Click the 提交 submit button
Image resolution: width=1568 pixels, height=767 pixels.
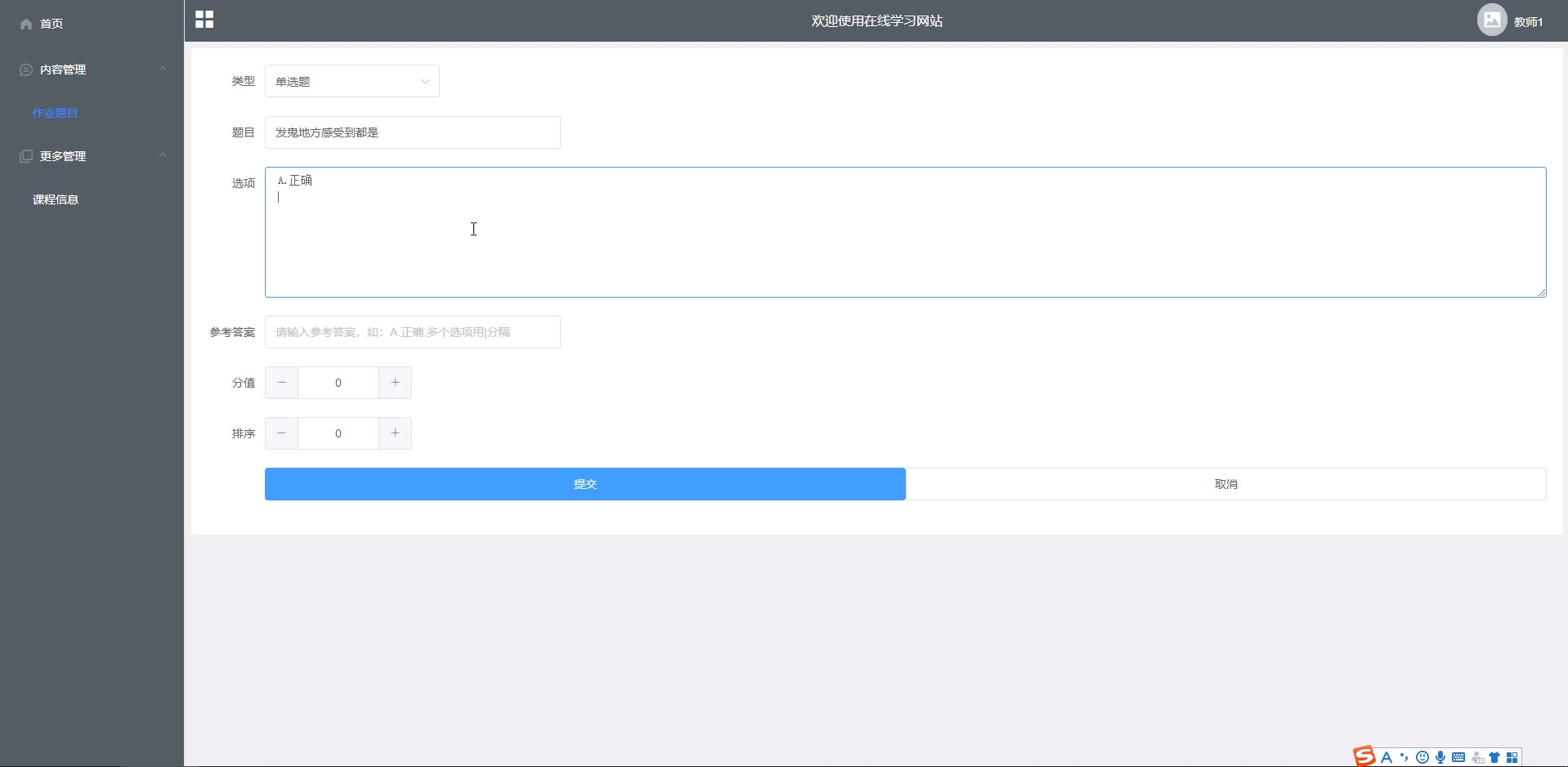tap(585, 484)
